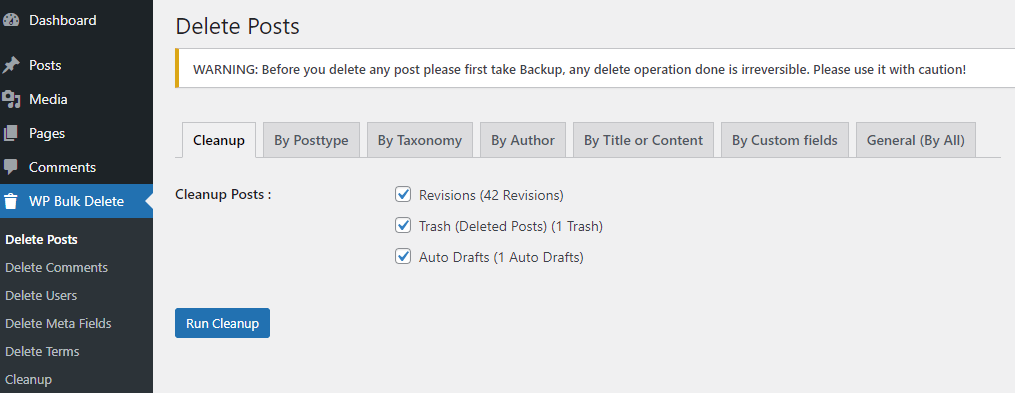This screenshot has width=1015, height=393.
Task: Open the Delete Users submenu link
Action: (41, 295)
